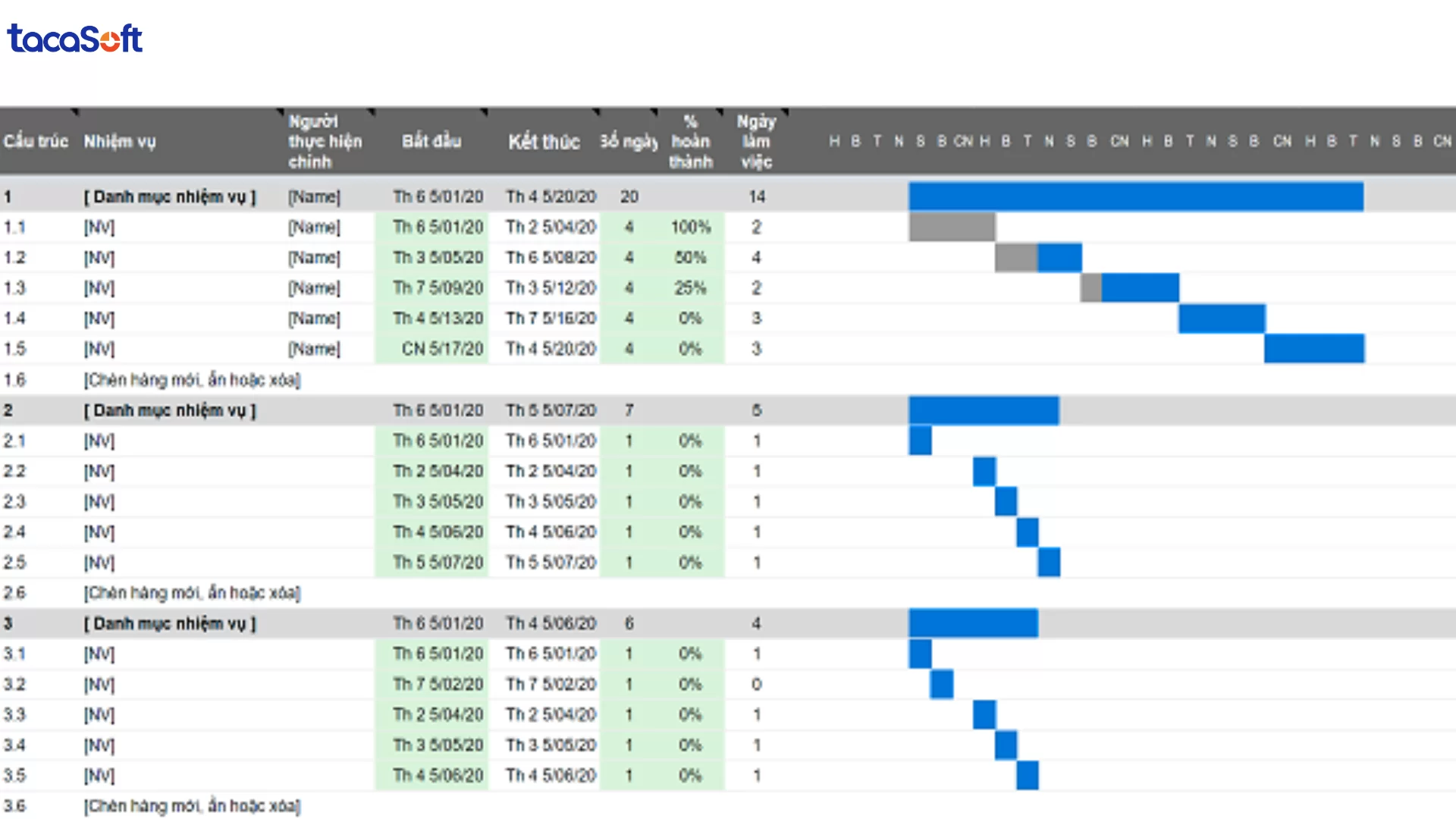Click the 'Ngày làm việc' column header
This screenshot has width=1456, height=819.
point(756,141)
